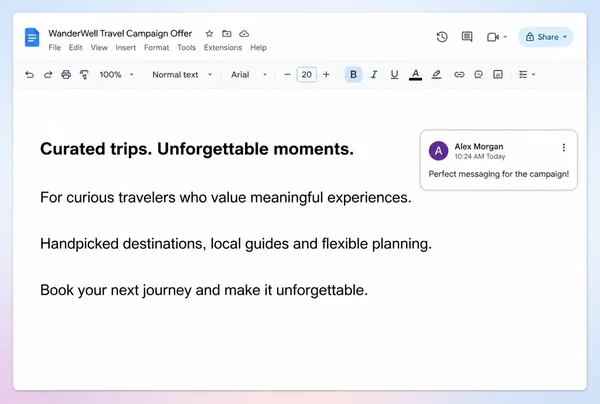
Task: Activate the paint format tool
Action: 84,75
